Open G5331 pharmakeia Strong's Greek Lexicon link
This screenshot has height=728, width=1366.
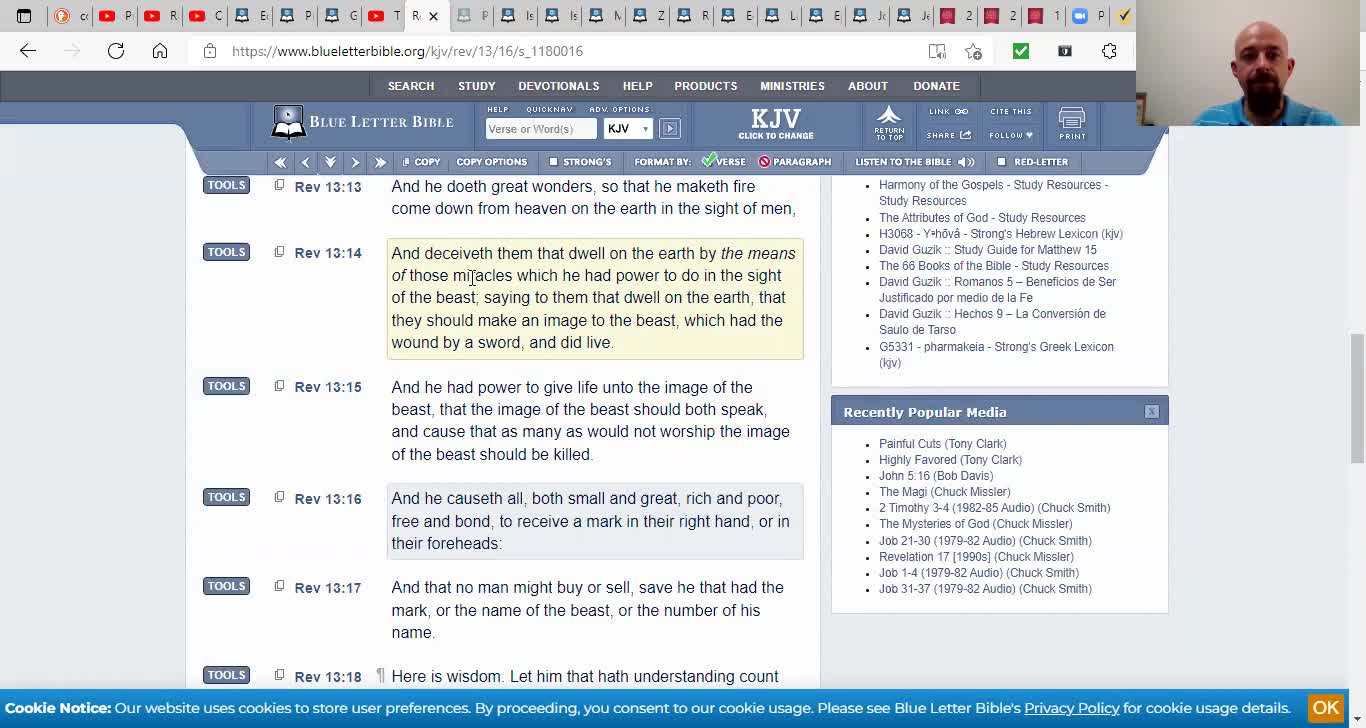[x=996, y=355]
